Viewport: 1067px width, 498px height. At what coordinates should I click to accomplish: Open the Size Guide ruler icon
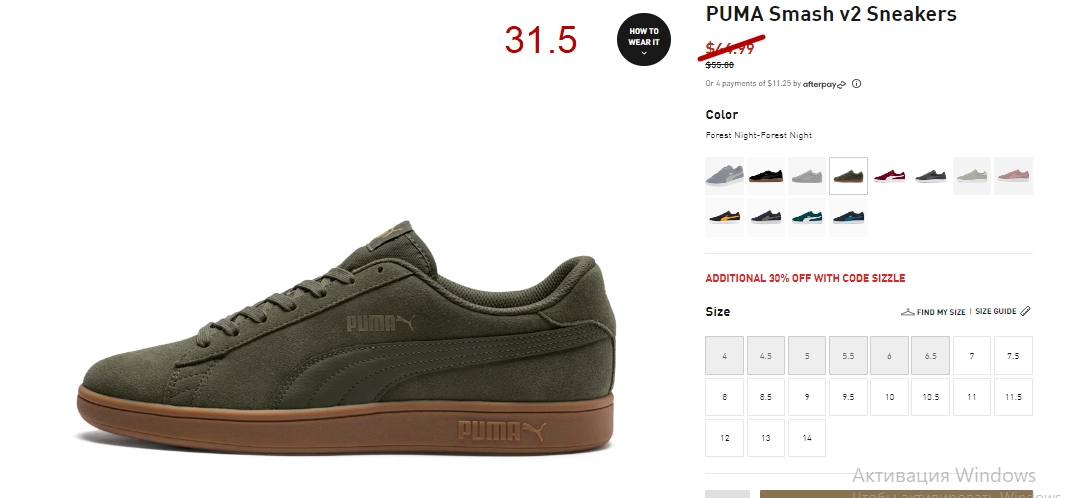pos(1025,311)
